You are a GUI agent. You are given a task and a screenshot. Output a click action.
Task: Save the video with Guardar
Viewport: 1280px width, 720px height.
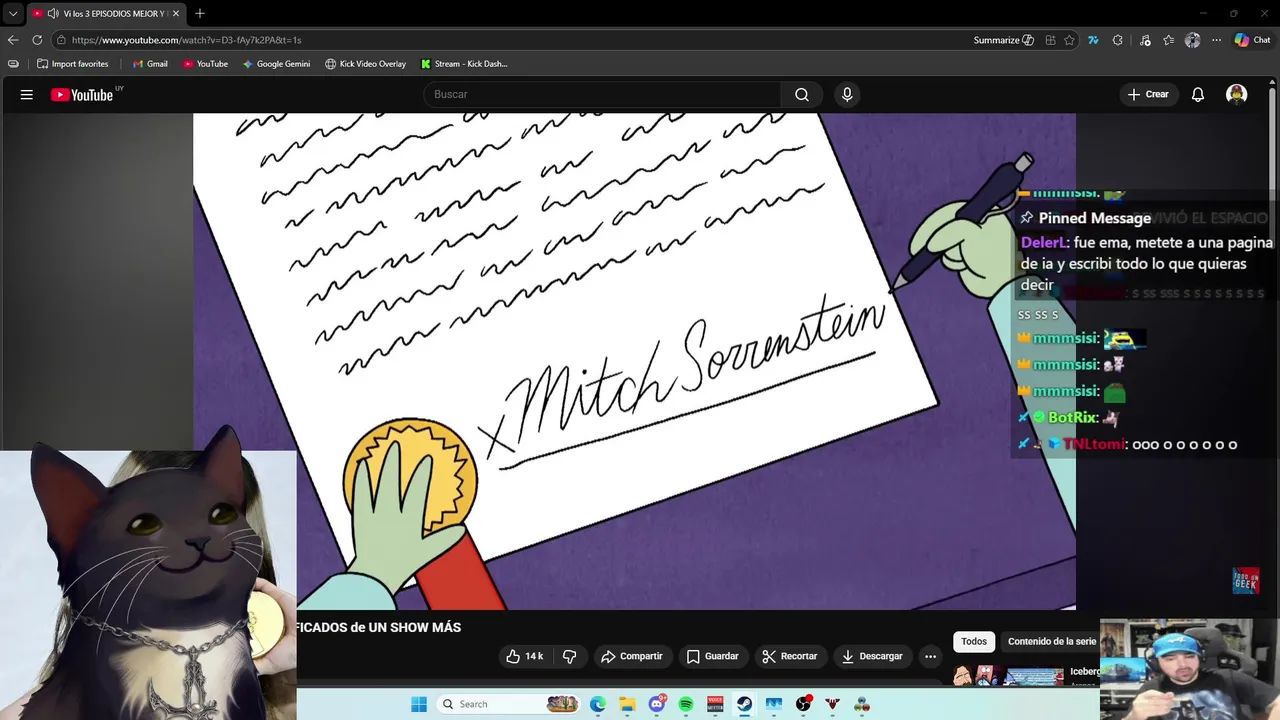(713, 656)
